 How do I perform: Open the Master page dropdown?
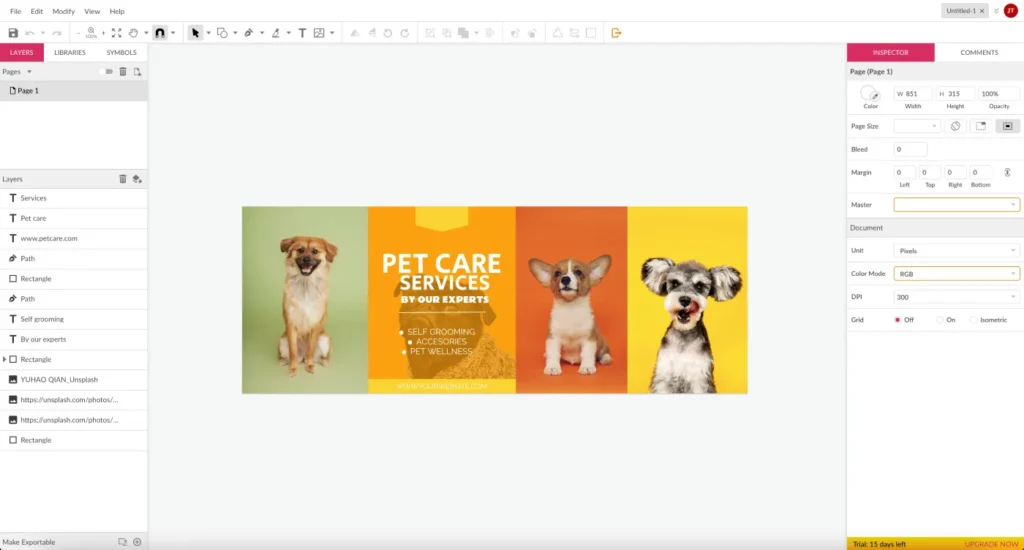coord(956,204)
